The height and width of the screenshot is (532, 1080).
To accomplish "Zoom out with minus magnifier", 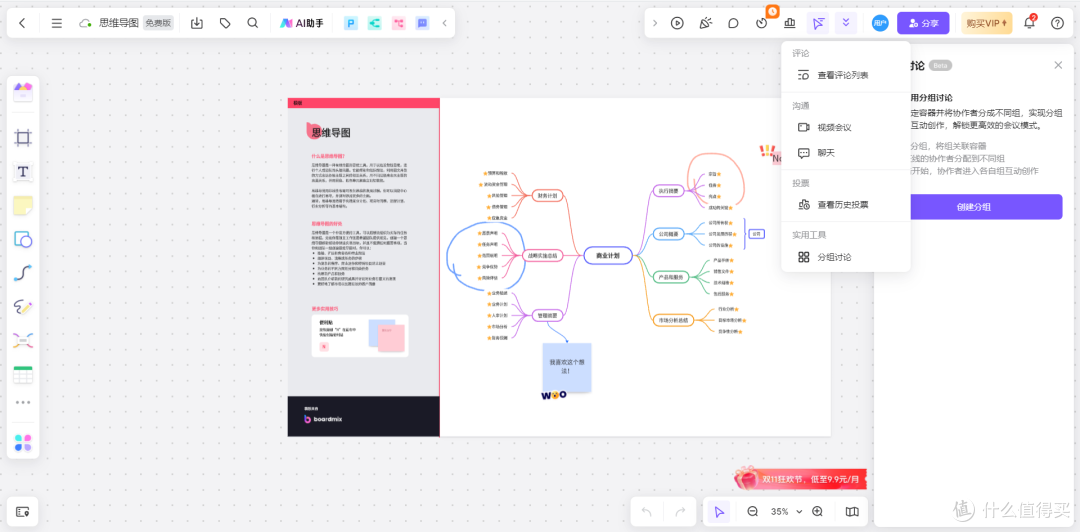I will point(753,512).
